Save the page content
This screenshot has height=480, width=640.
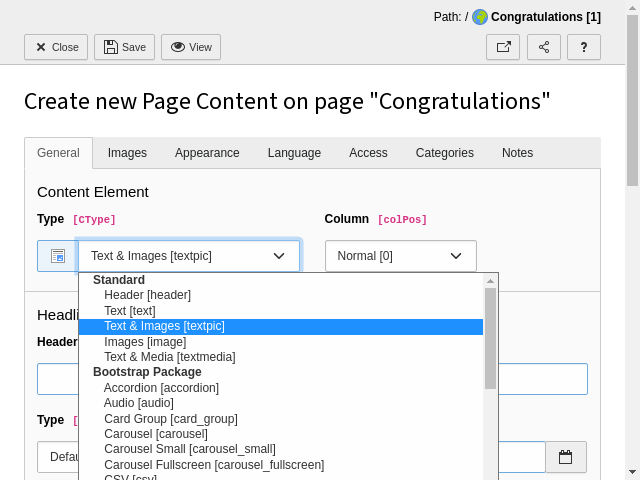(x=125, y=47)
